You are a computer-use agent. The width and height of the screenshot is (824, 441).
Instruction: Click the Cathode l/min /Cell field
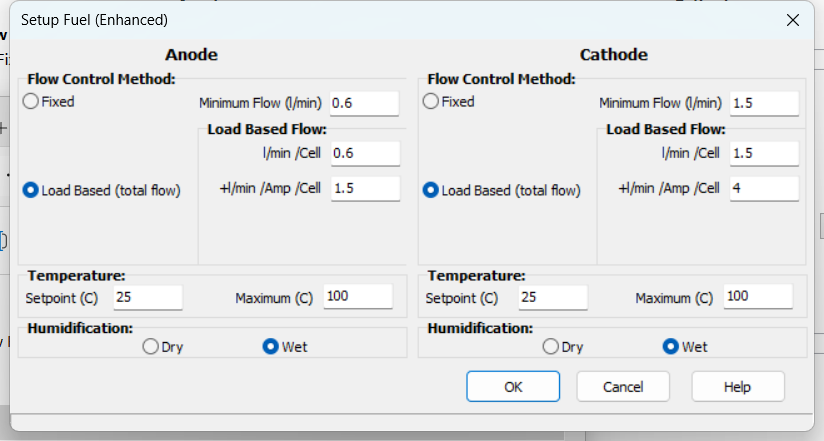coord(763,153)
